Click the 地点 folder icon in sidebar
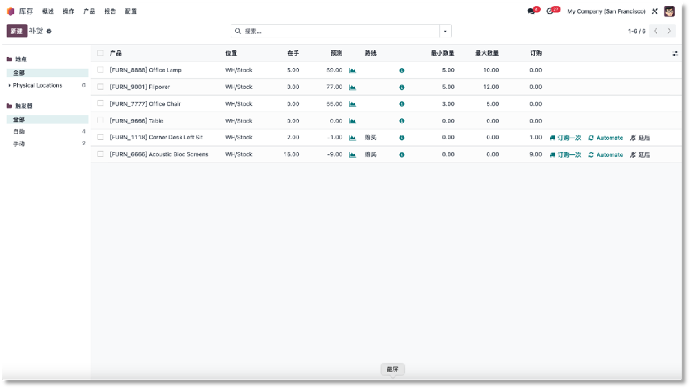Viewport: 690px width, 389px height. [x=9, y=59]
